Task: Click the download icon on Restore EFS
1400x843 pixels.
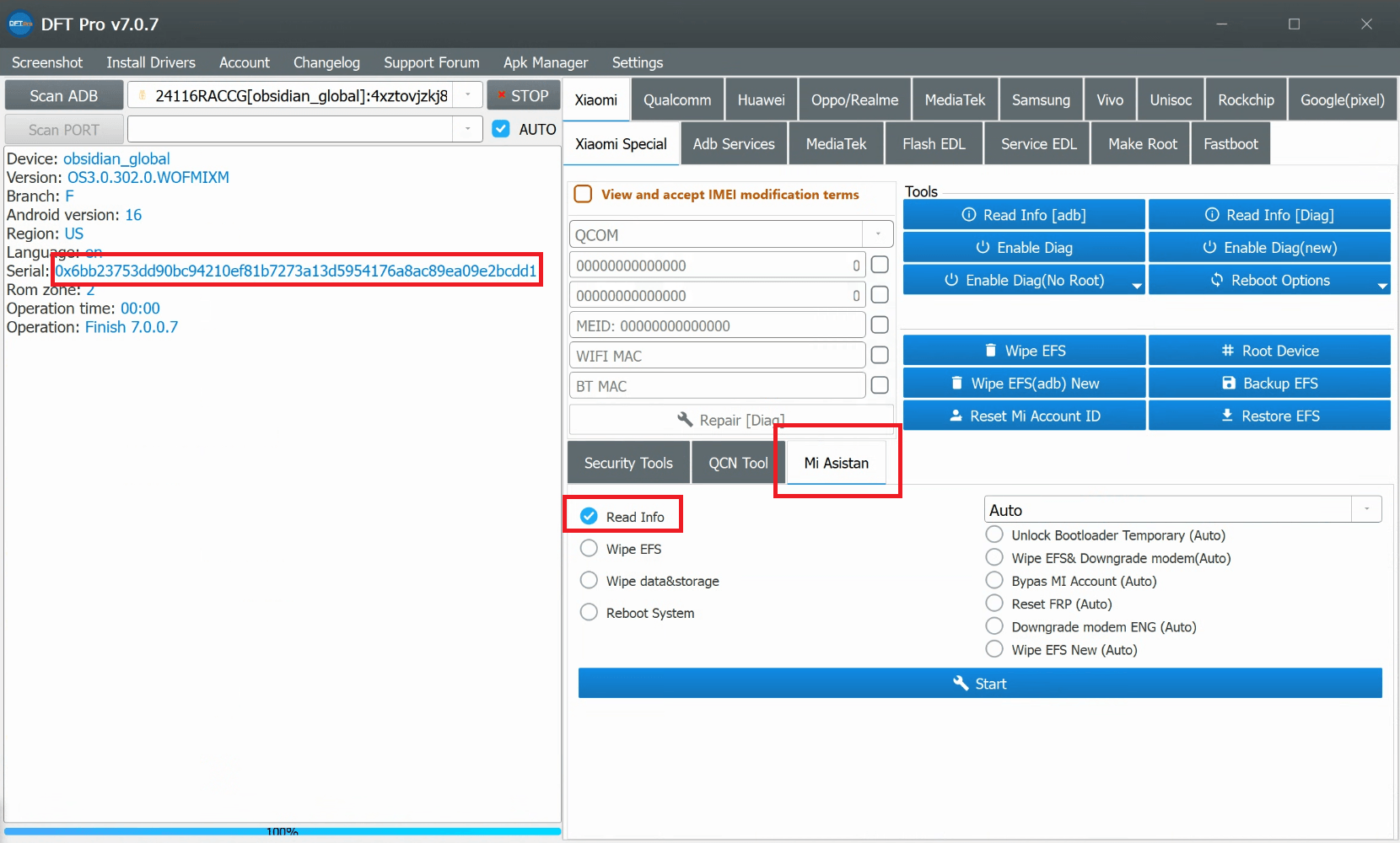Action: pos(1227,416)
